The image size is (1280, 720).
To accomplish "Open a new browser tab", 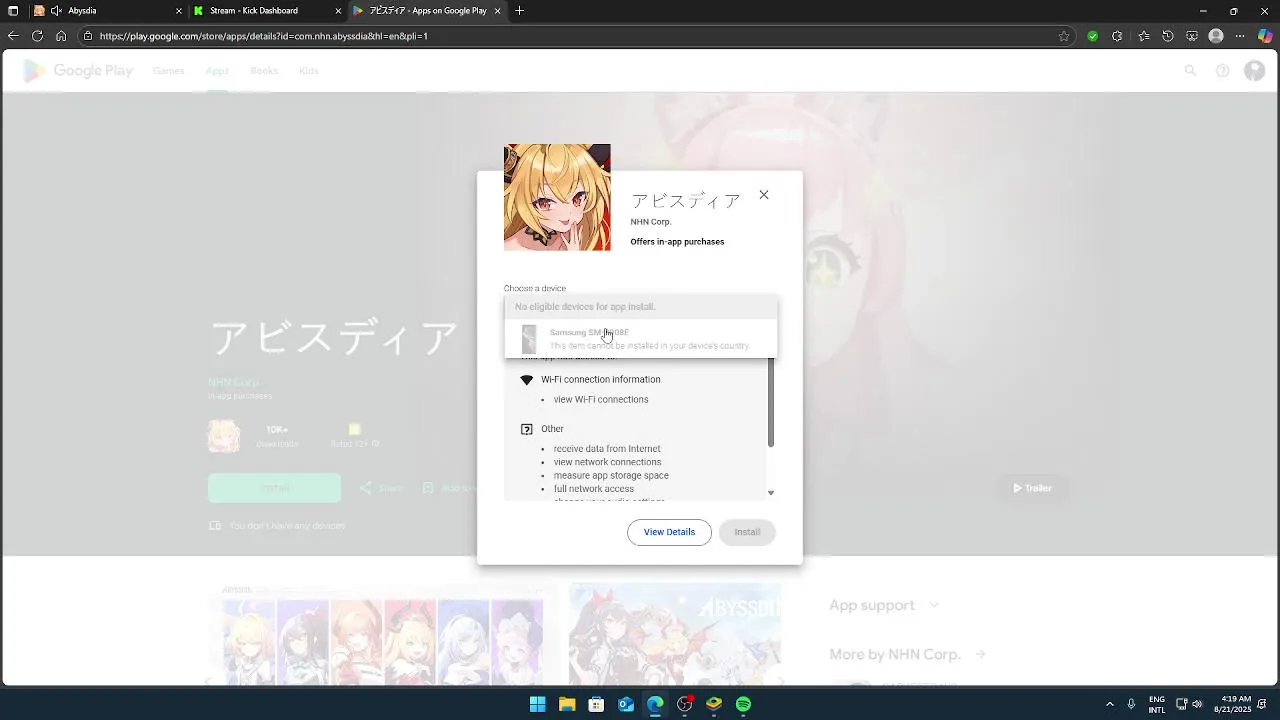I will (519, 11).
